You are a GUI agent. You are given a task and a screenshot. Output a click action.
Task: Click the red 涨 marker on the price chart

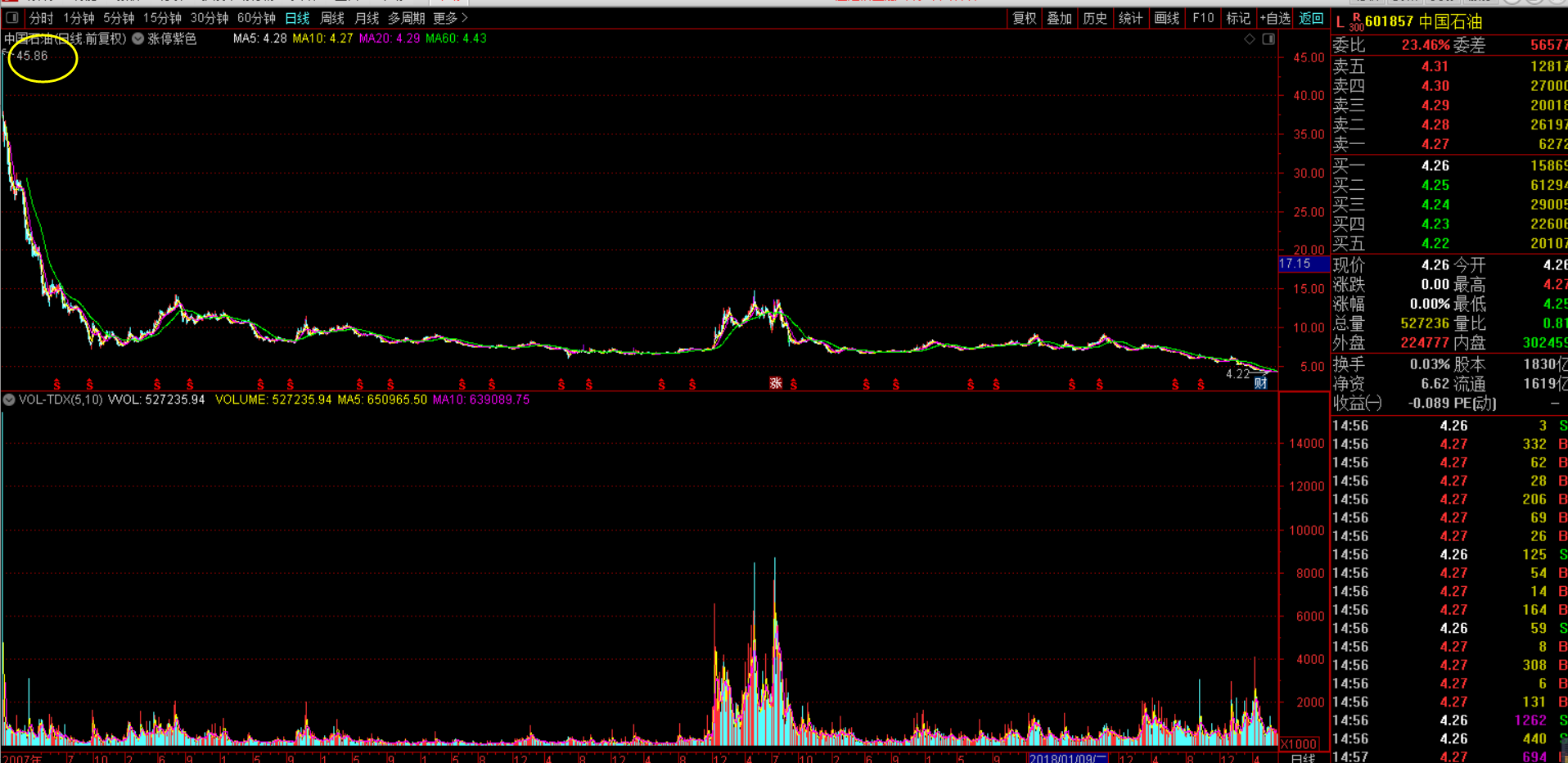[775, 383]
